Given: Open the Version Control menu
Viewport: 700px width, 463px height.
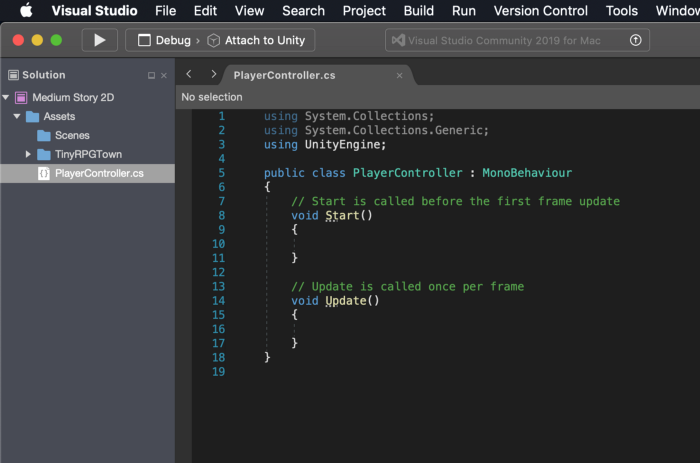Looking at the screenshot, I should tap(540, 10).
